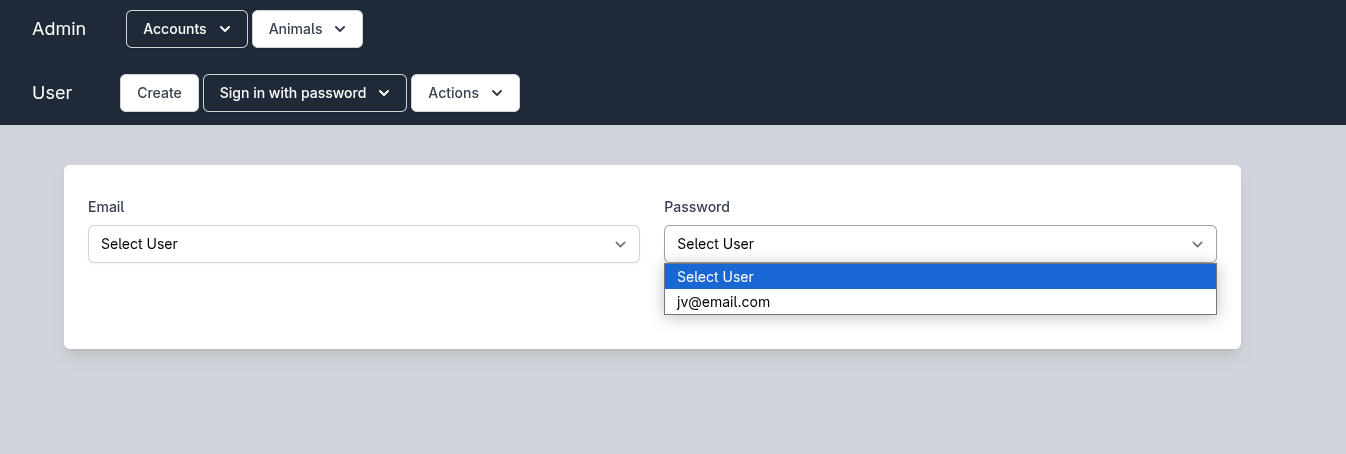
Task: Click the User section label
Action: 52,93
